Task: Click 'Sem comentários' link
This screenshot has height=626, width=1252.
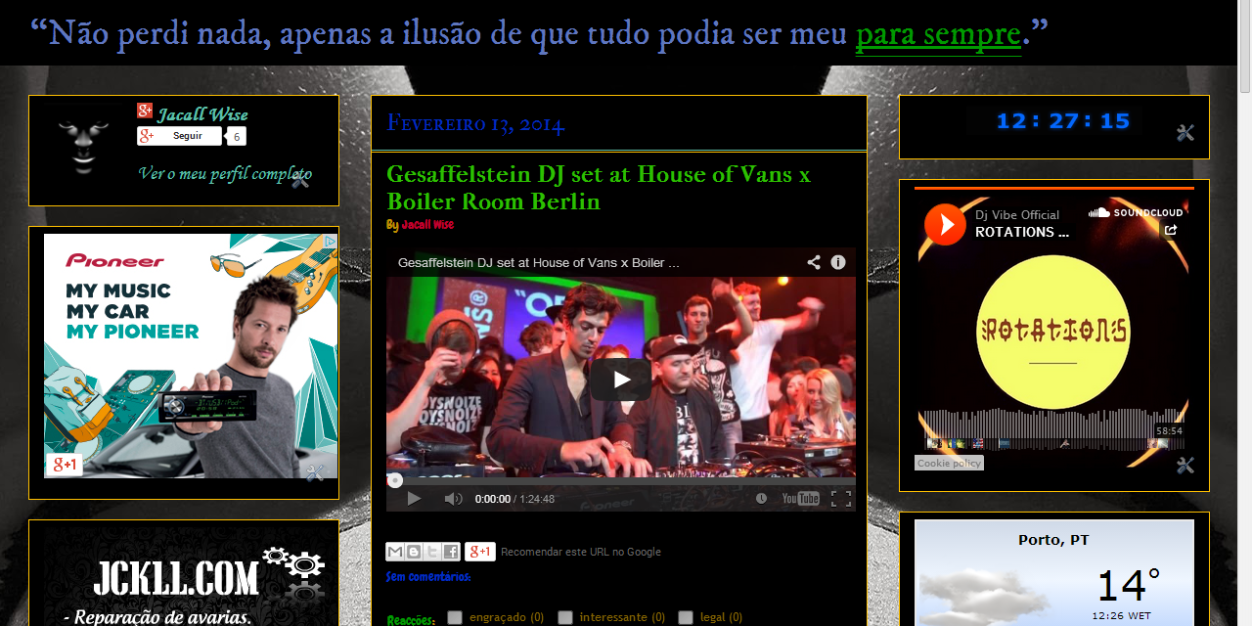Action: coord(428,577)
